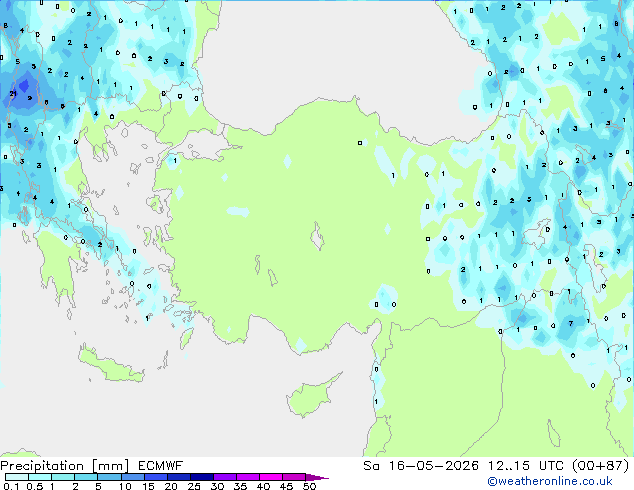
Task: Click the Lake Tuz outline in central Turkey
Action: point(317,236)
